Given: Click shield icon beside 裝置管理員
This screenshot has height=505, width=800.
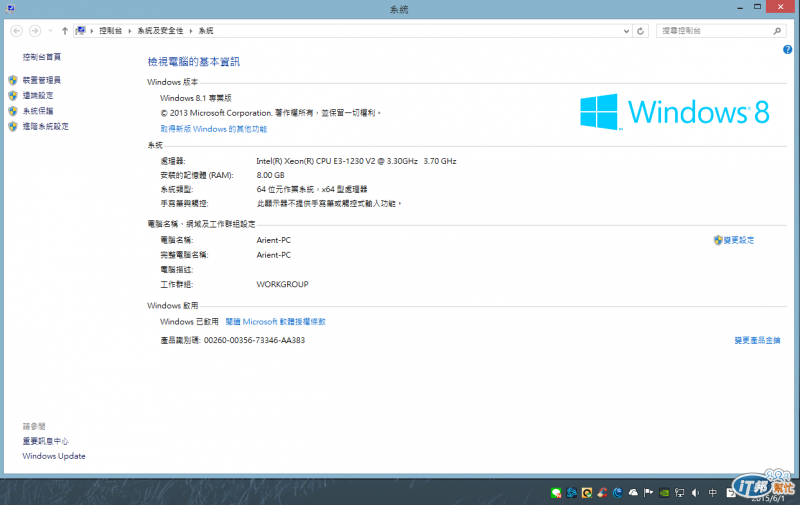Looking at the screenshot, I should pyautogui.click(x=13, y=80).
